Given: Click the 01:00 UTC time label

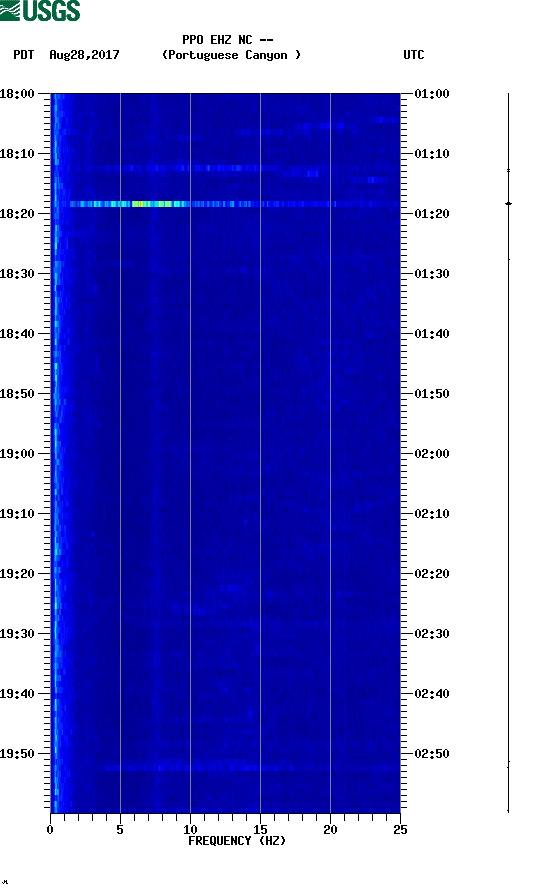Looking at the screenshot, I should click(x=432, y=94).
